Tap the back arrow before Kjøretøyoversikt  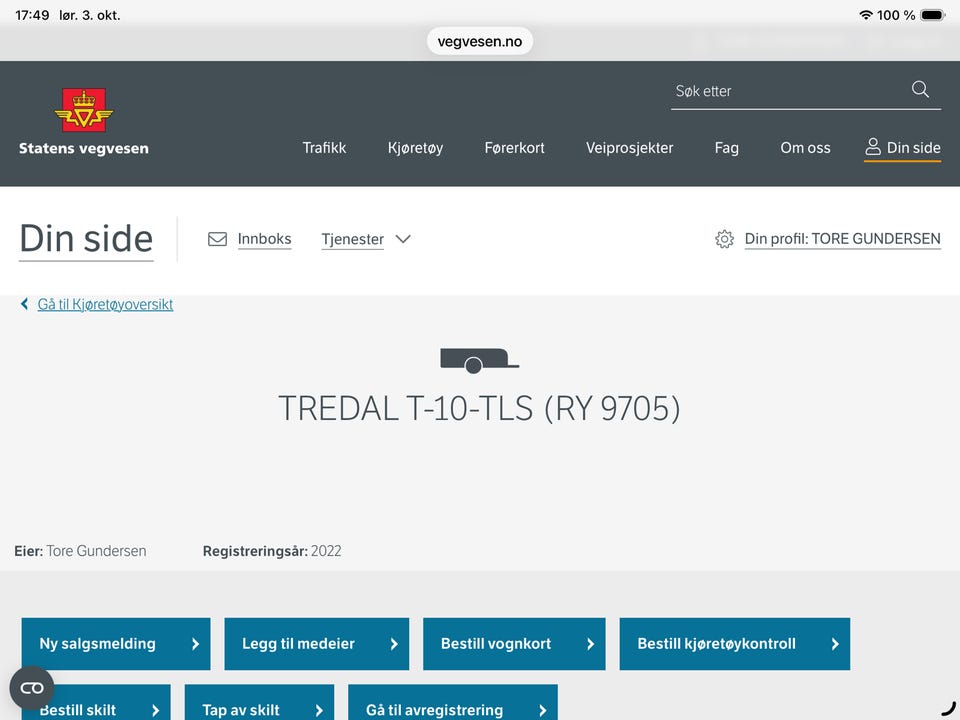(24, 304)
